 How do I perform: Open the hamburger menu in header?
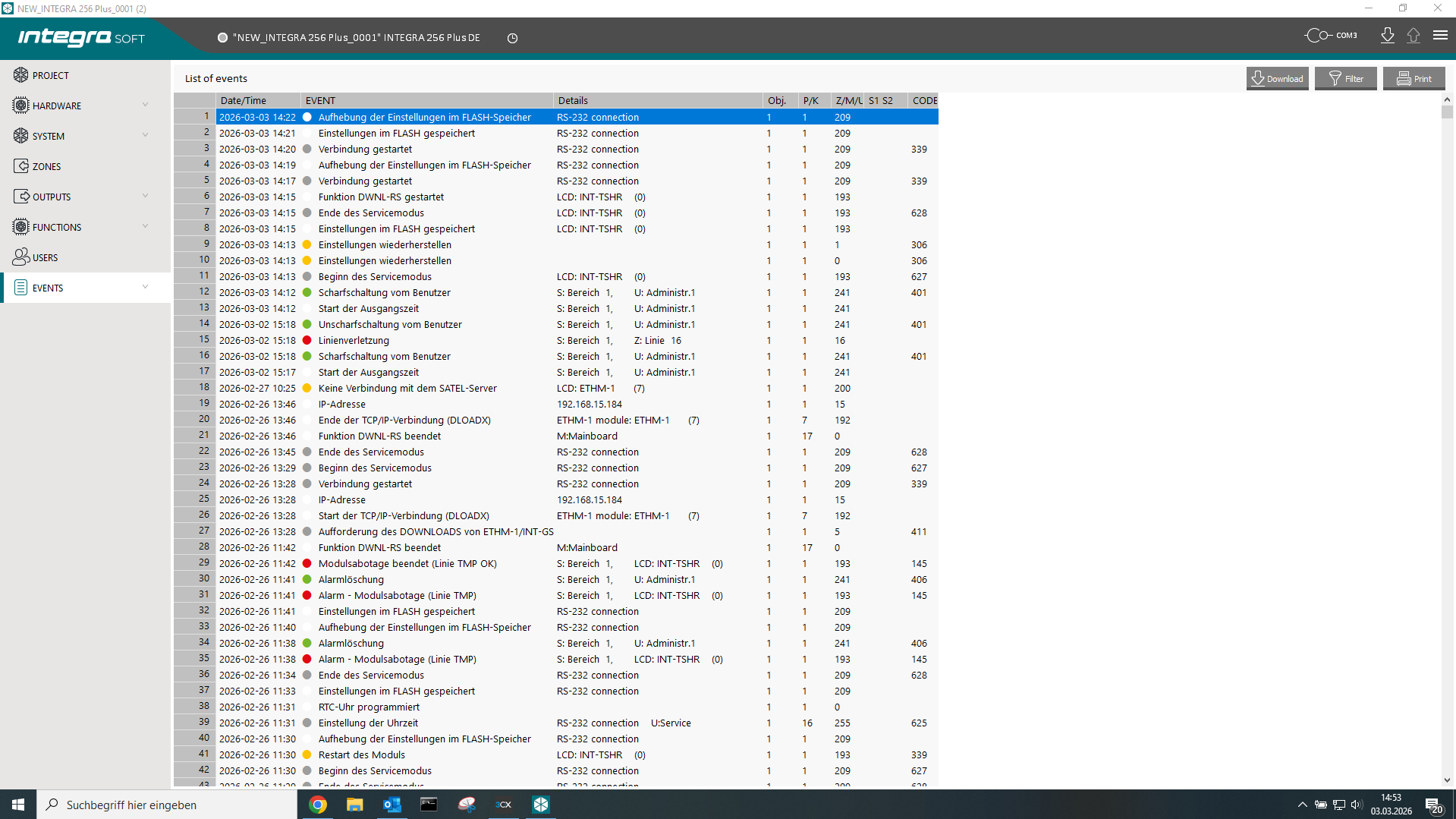(1439, 36)
